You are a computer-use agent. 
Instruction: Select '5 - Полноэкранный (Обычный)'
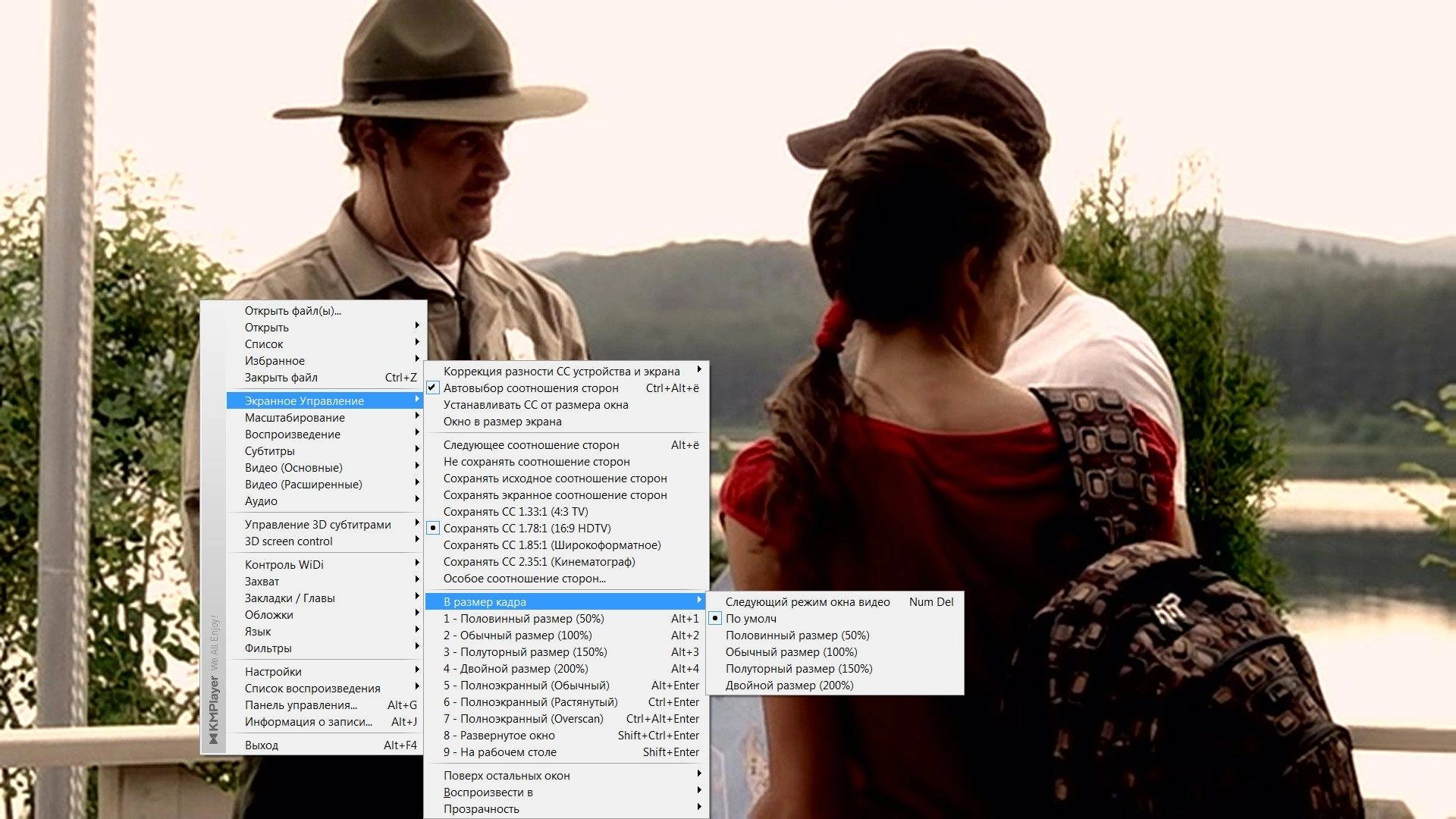click(566, 685)
